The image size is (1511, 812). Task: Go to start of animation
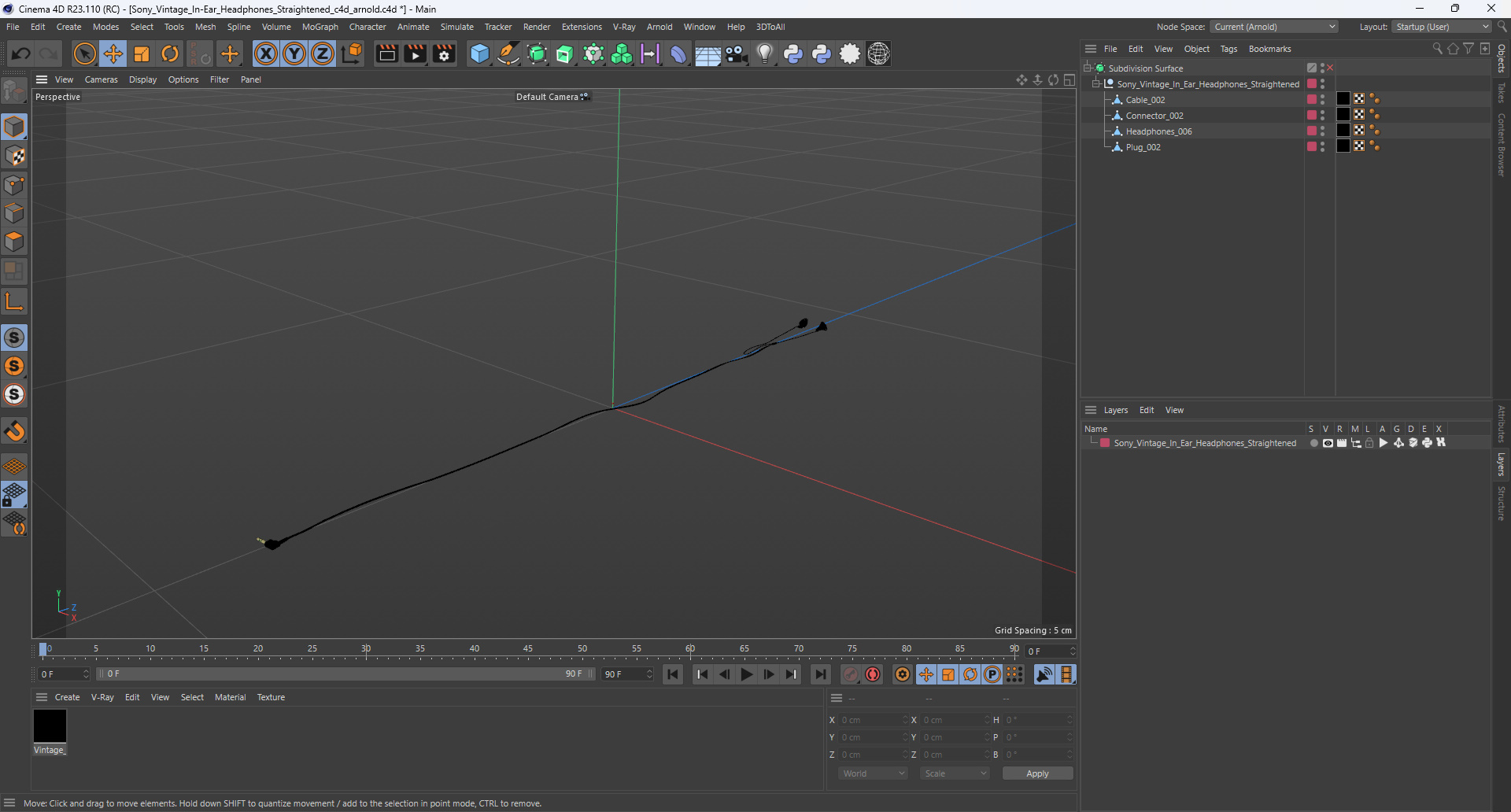[x=673, y=674]
